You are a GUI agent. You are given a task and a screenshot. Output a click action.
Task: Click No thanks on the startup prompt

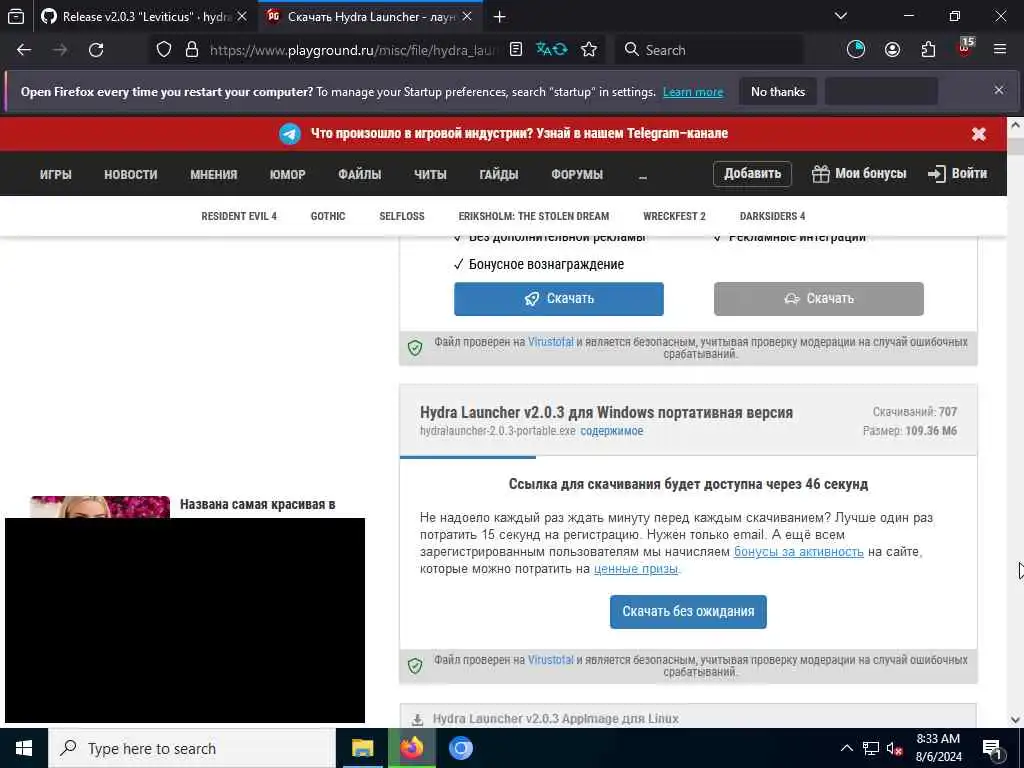(x=778, y=92)
